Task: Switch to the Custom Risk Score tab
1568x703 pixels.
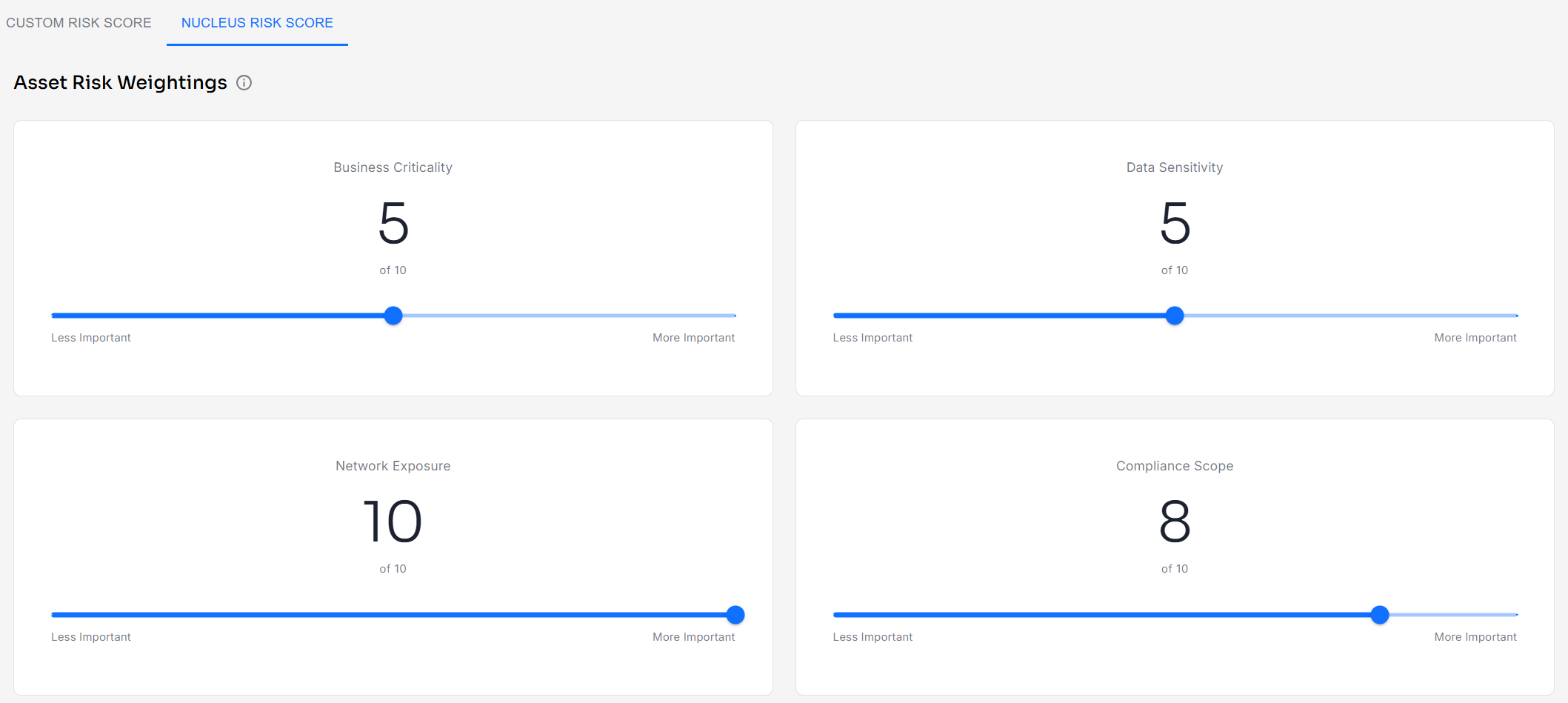Action: [x=79, y=23]
